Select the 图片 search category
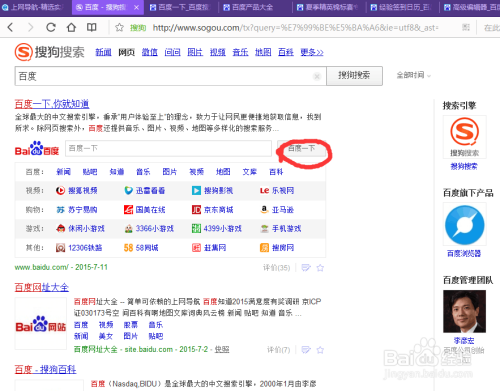 [x=195, y=52]
